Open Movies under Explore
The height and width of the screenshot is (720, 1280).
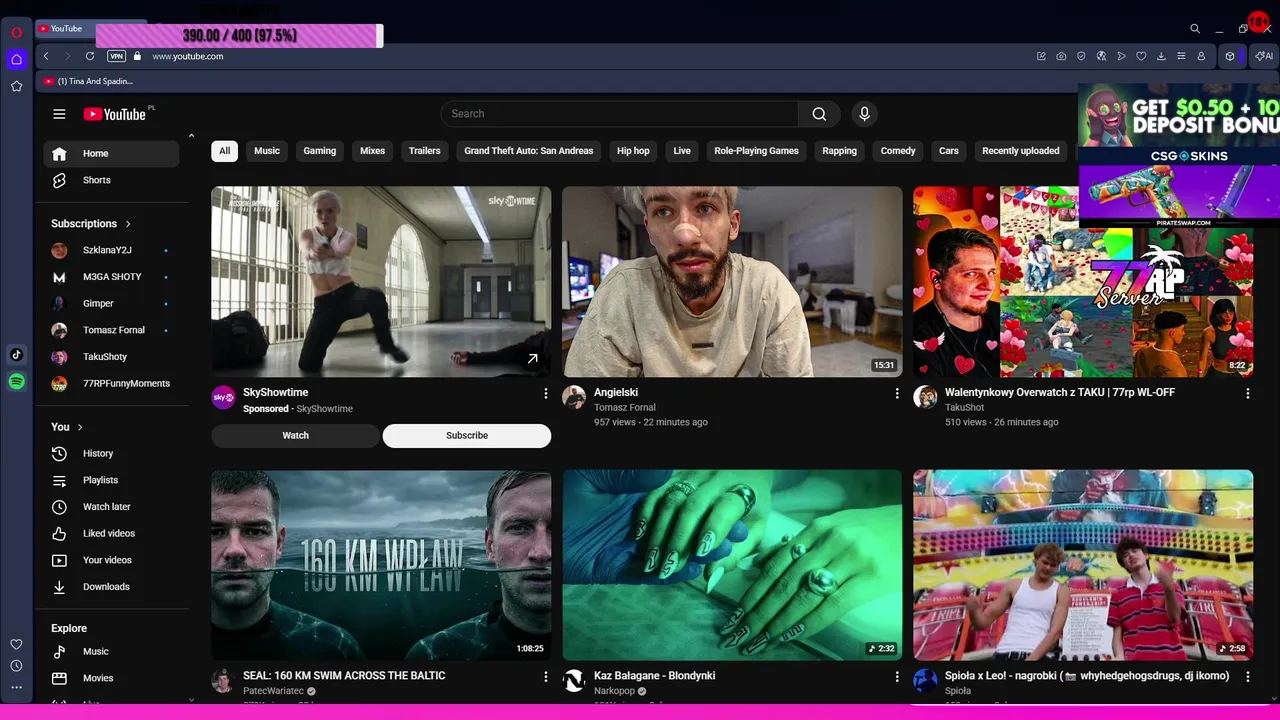[111, 678]
